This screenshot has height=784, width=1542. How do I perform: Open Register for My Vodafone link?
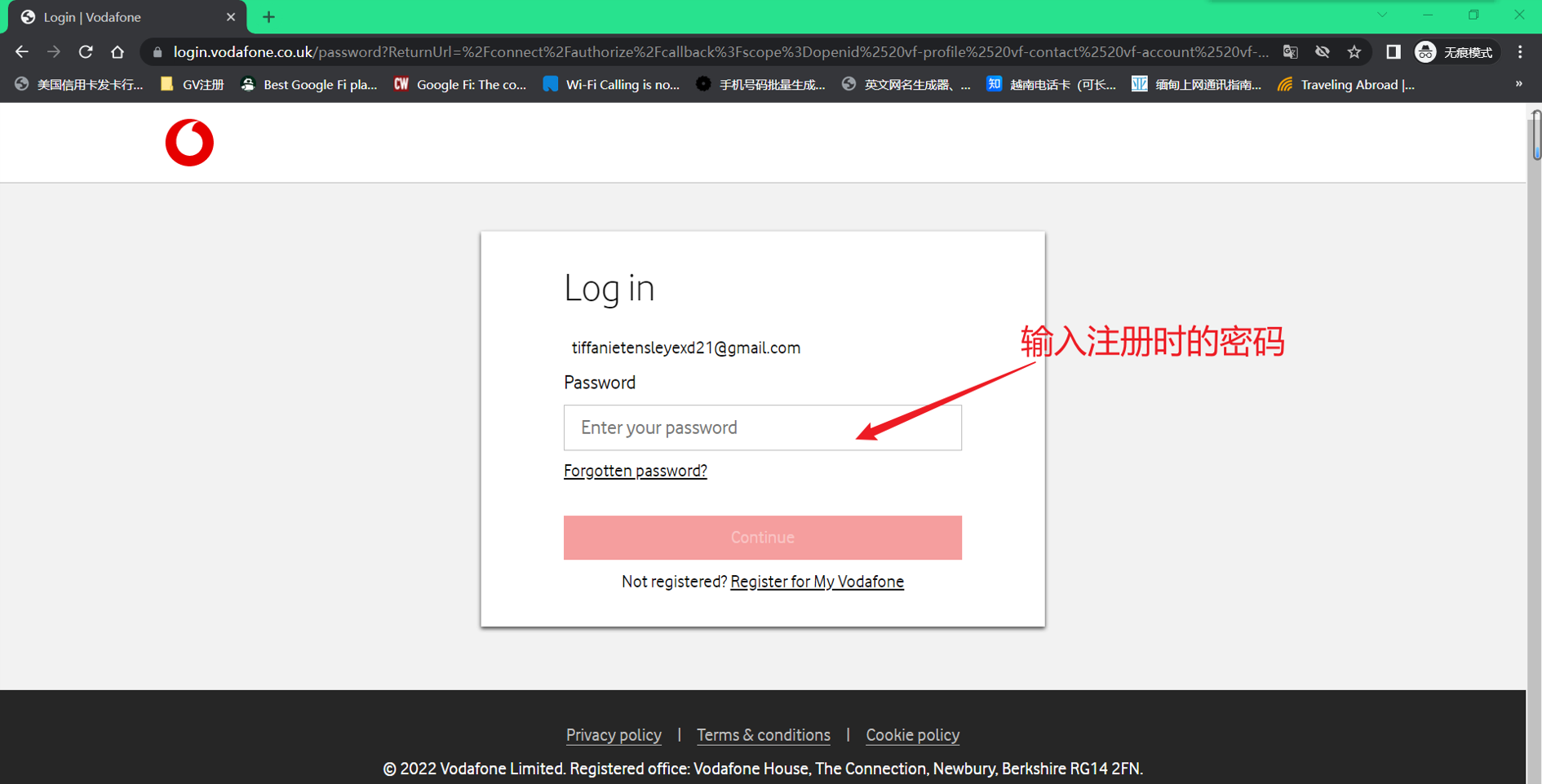click(x=817, y=582)
